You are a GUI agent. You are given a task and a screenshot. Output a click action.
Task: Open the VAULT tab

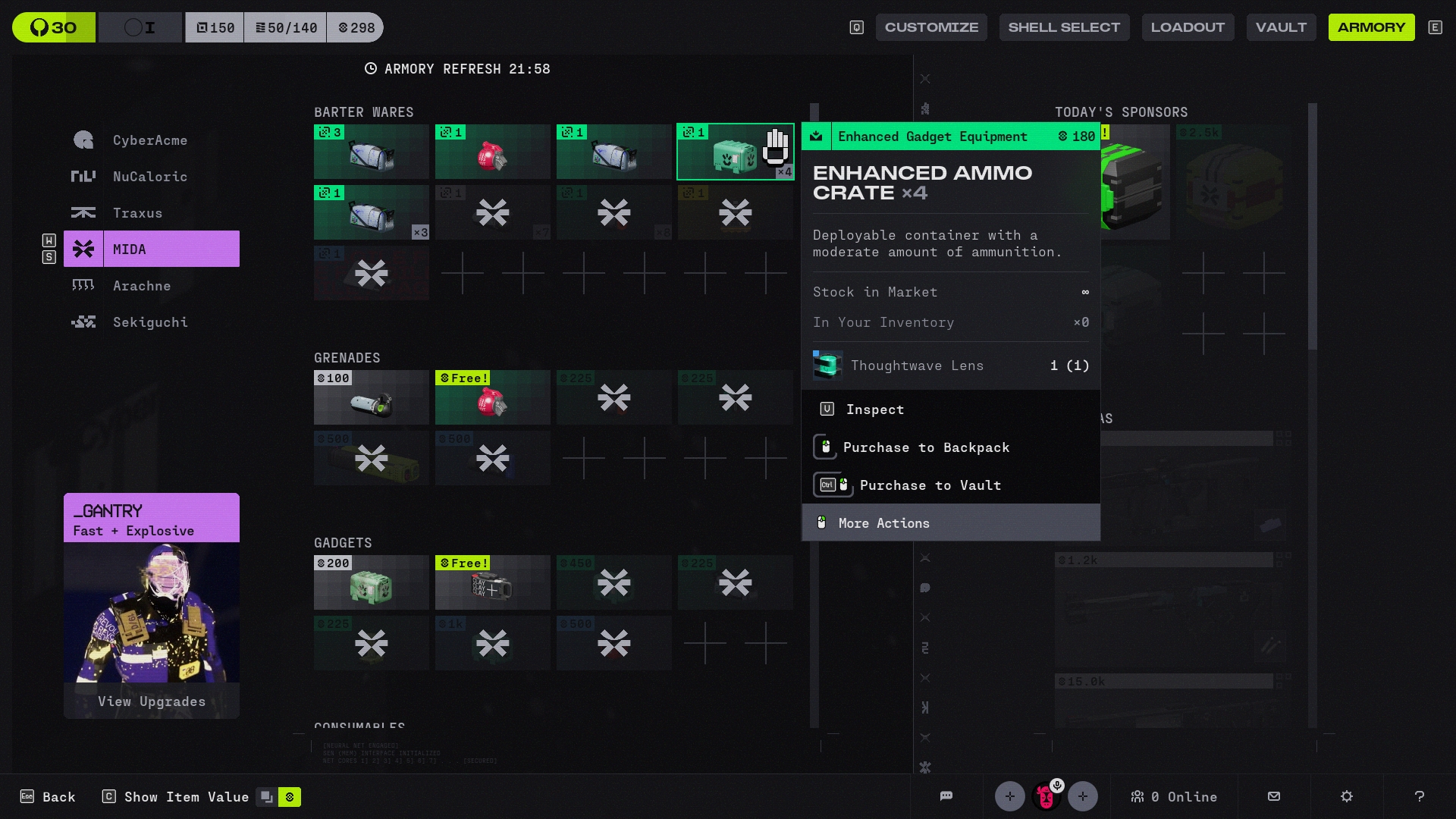[1281, 27]
